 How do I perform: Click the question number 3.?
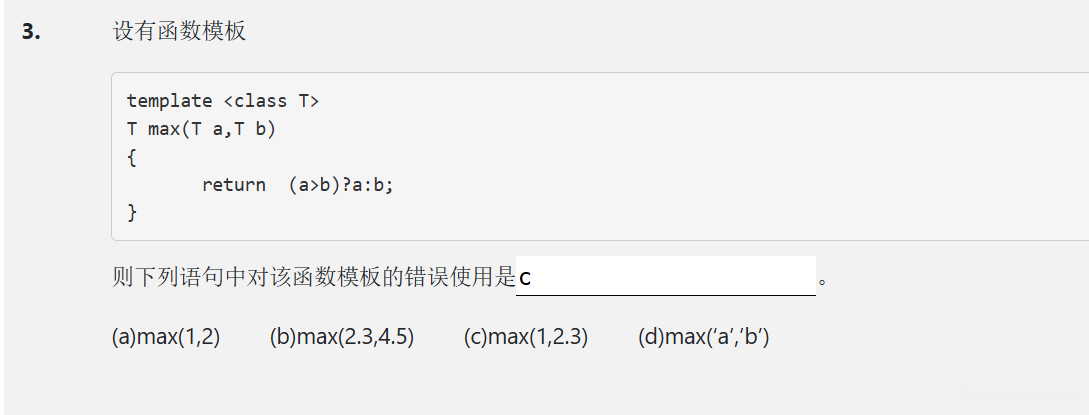[x=32, y=32]
